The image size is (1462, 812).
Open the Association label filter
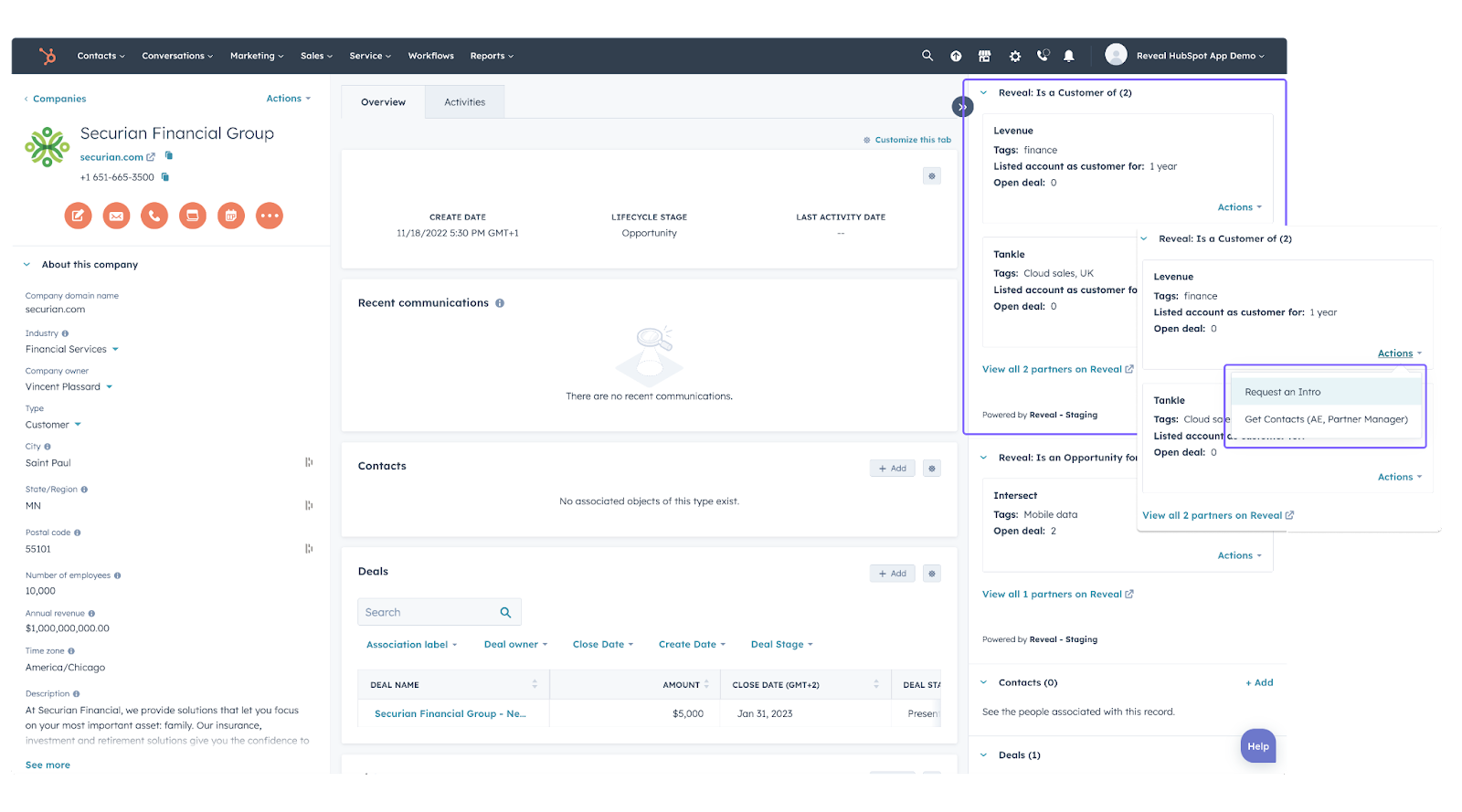pyautogui.click(x=412, y=645)
